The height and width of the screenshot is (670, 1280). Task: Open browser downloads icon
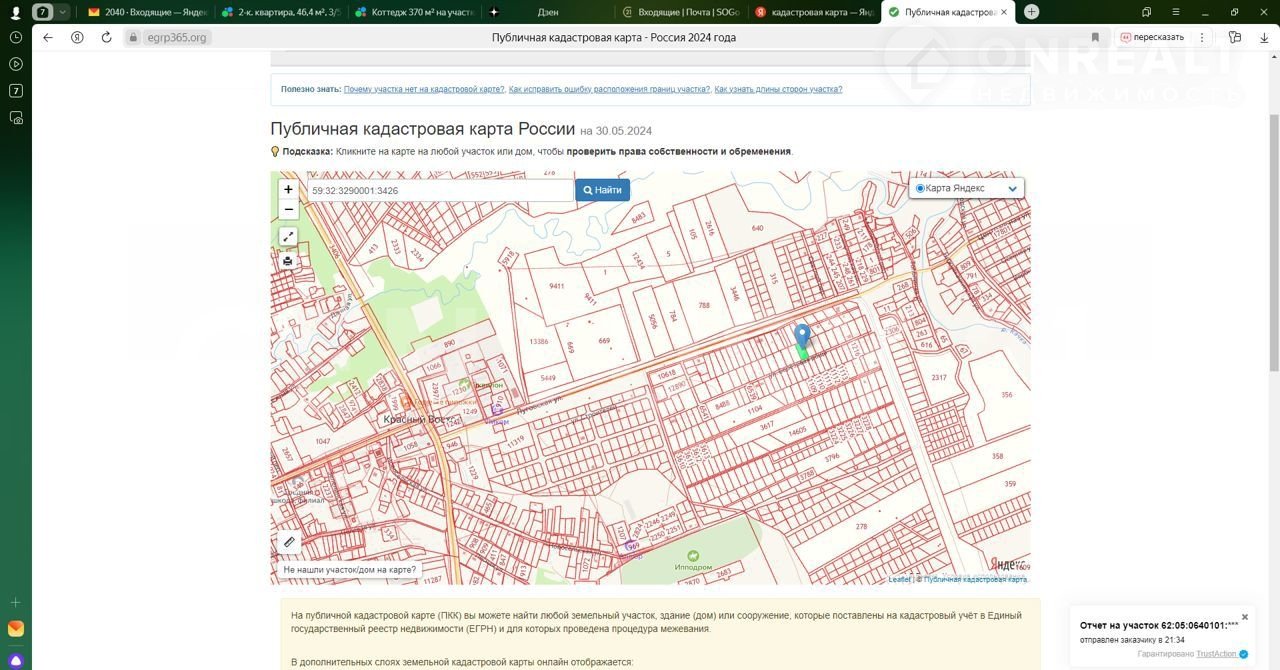coord(1263,37)
